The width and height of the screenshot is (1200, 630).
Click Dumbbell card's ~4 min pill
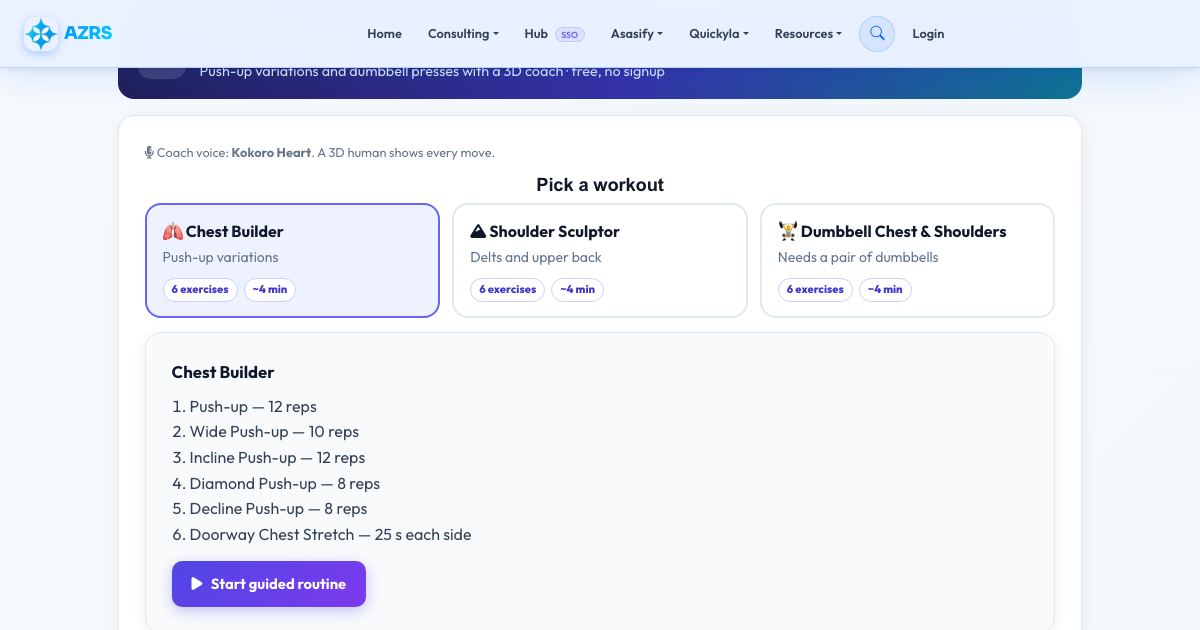point(885,290)
